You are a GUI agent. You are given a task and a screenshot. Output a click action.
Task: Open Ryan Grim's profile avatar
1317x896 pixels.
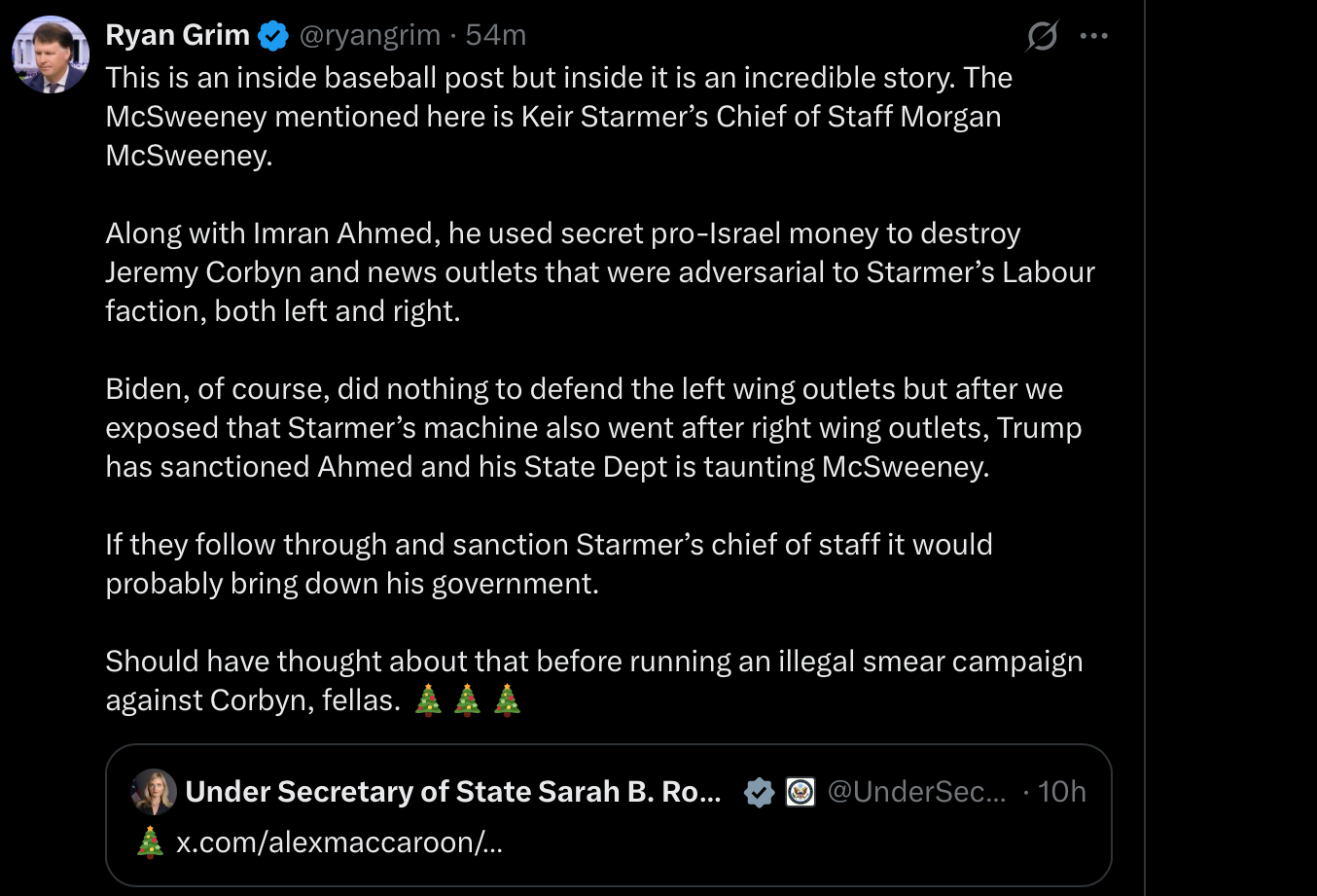pos(51,54)
